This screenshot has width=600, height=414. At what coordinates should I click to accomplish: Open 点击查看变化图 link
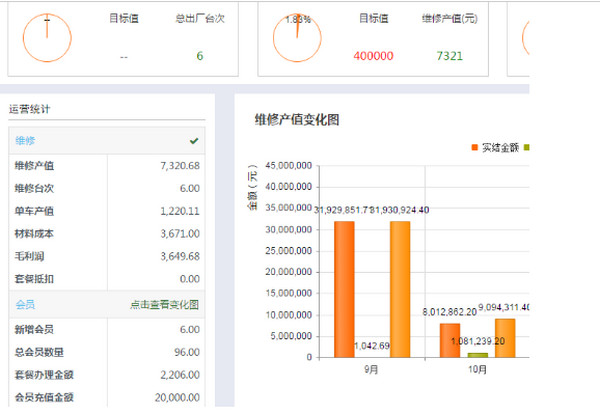(x=165, y=305)
